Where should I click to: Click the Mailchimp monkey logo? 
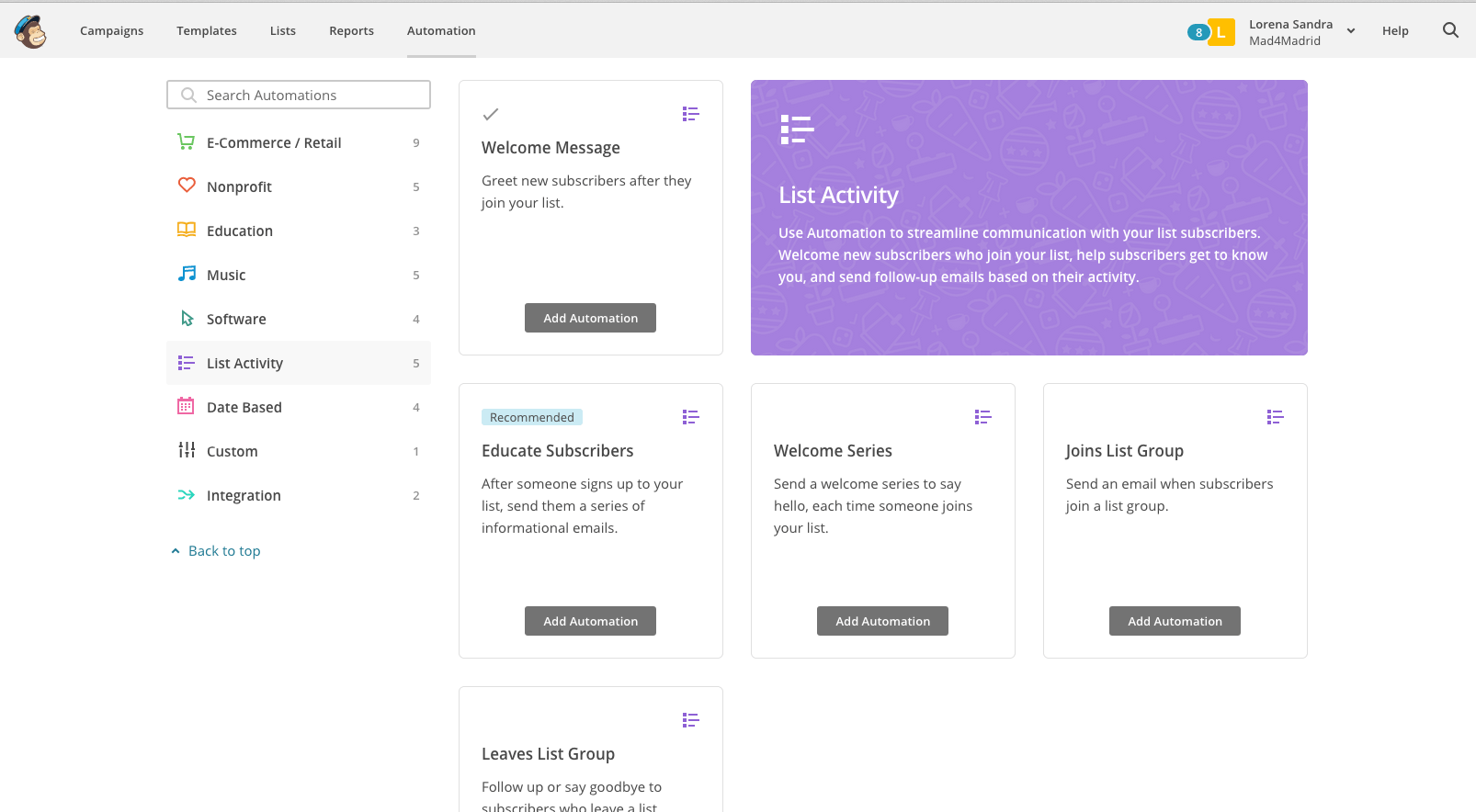30,31
